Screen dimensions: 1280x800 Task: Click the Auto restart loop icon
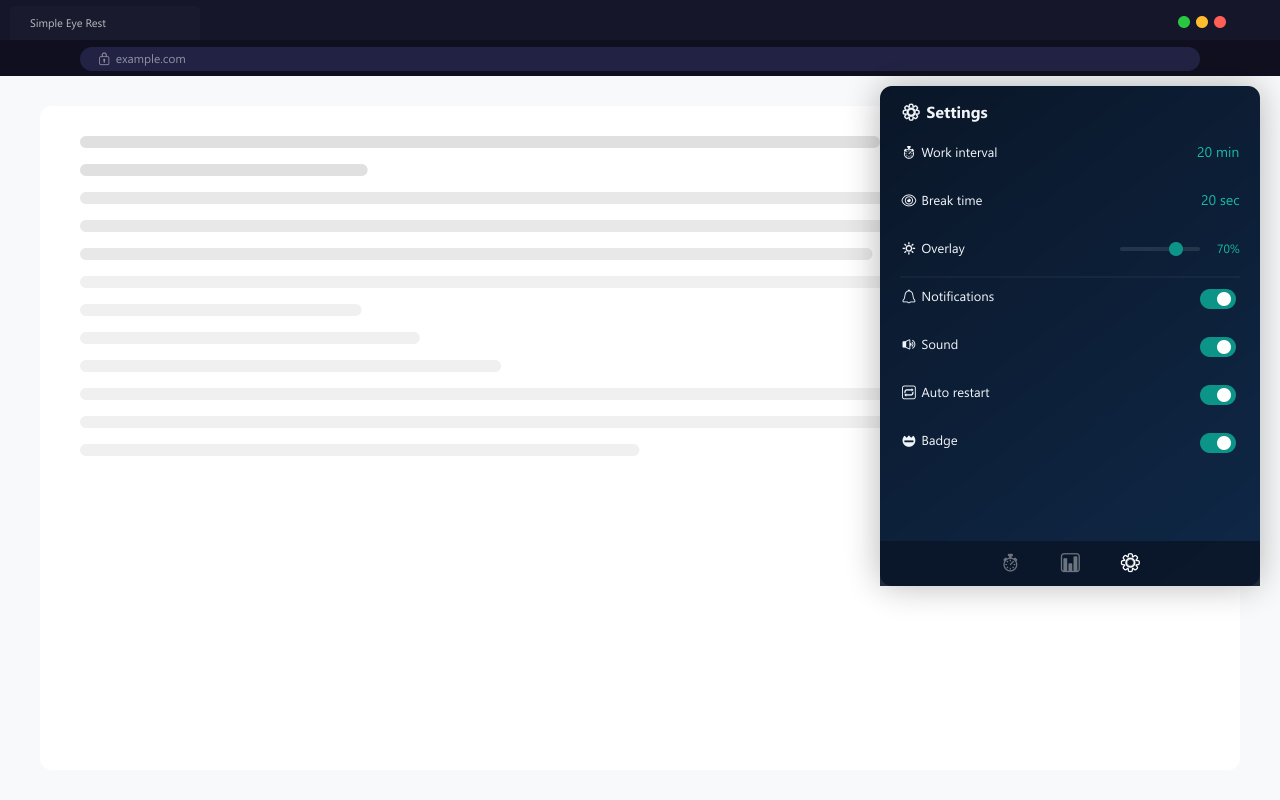click(x=909, y=393)
